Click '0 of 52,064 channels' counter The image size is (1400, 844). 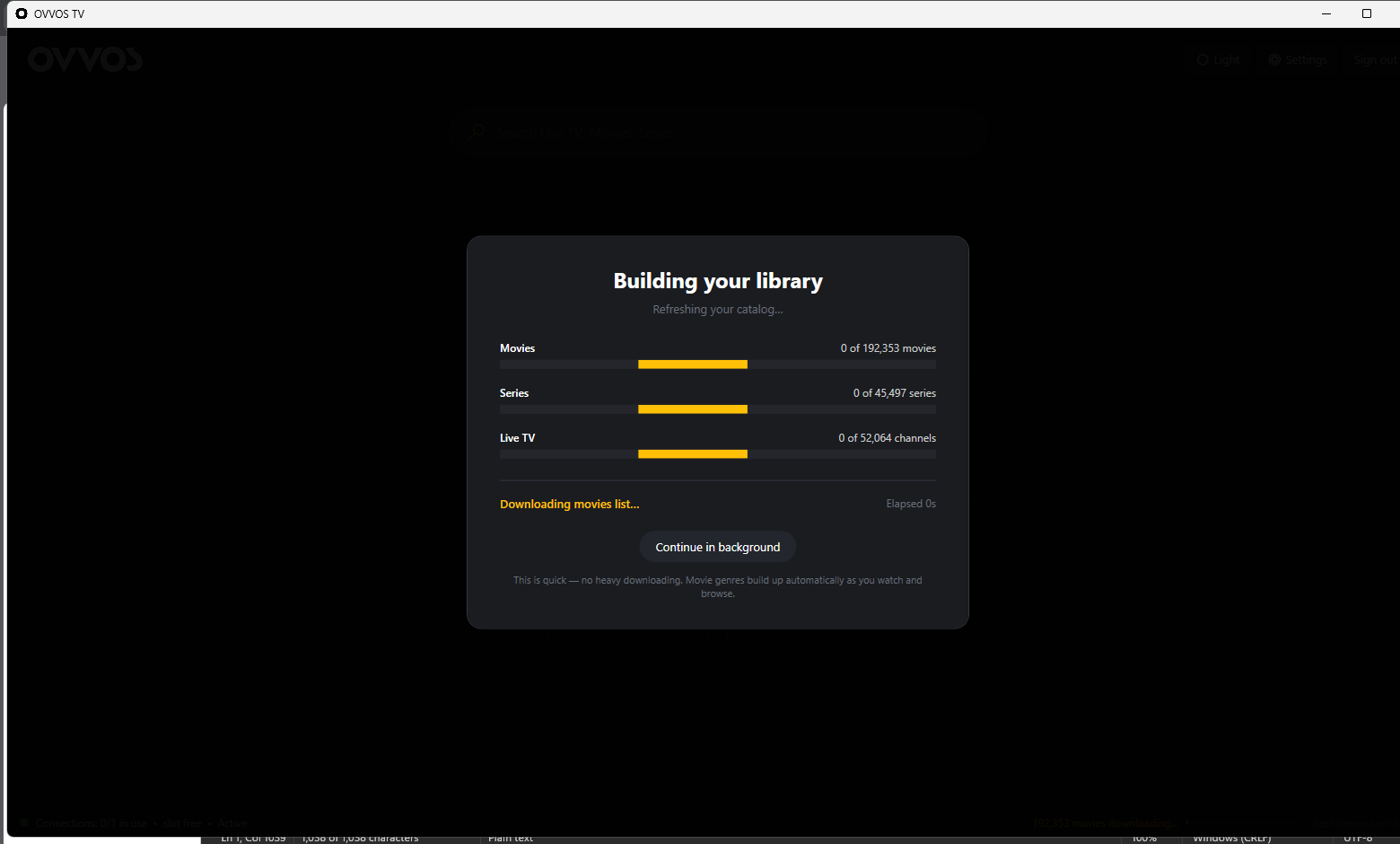click(888, 438)
